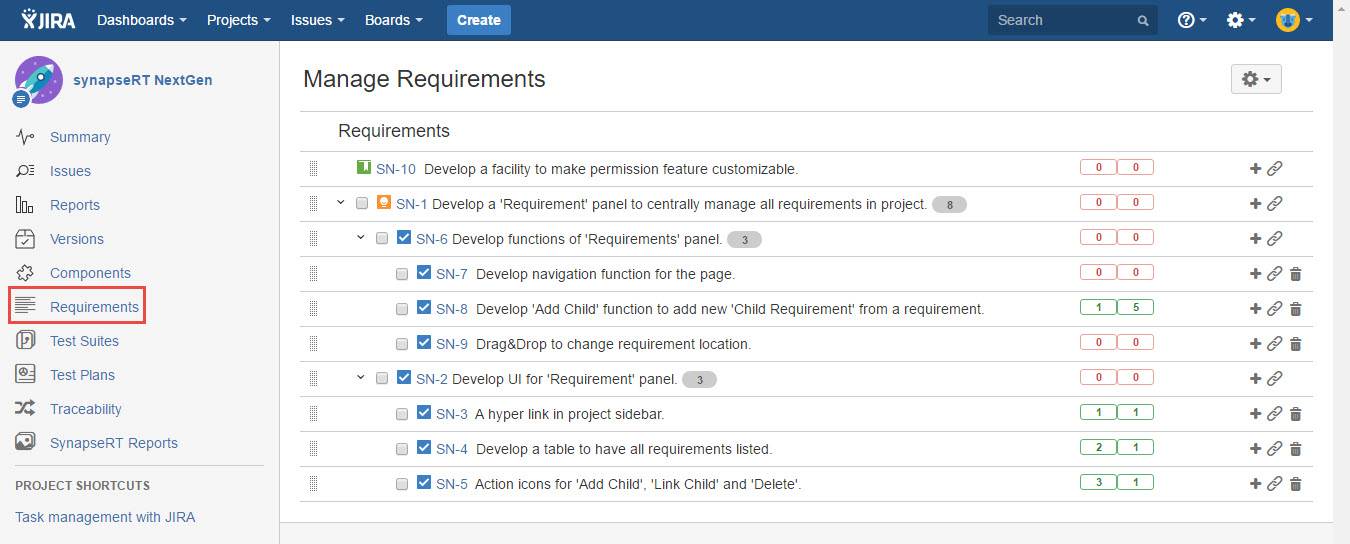Click the synapseRT NextGen rocket avatar
1350x544 pixels.
(38, 80)
